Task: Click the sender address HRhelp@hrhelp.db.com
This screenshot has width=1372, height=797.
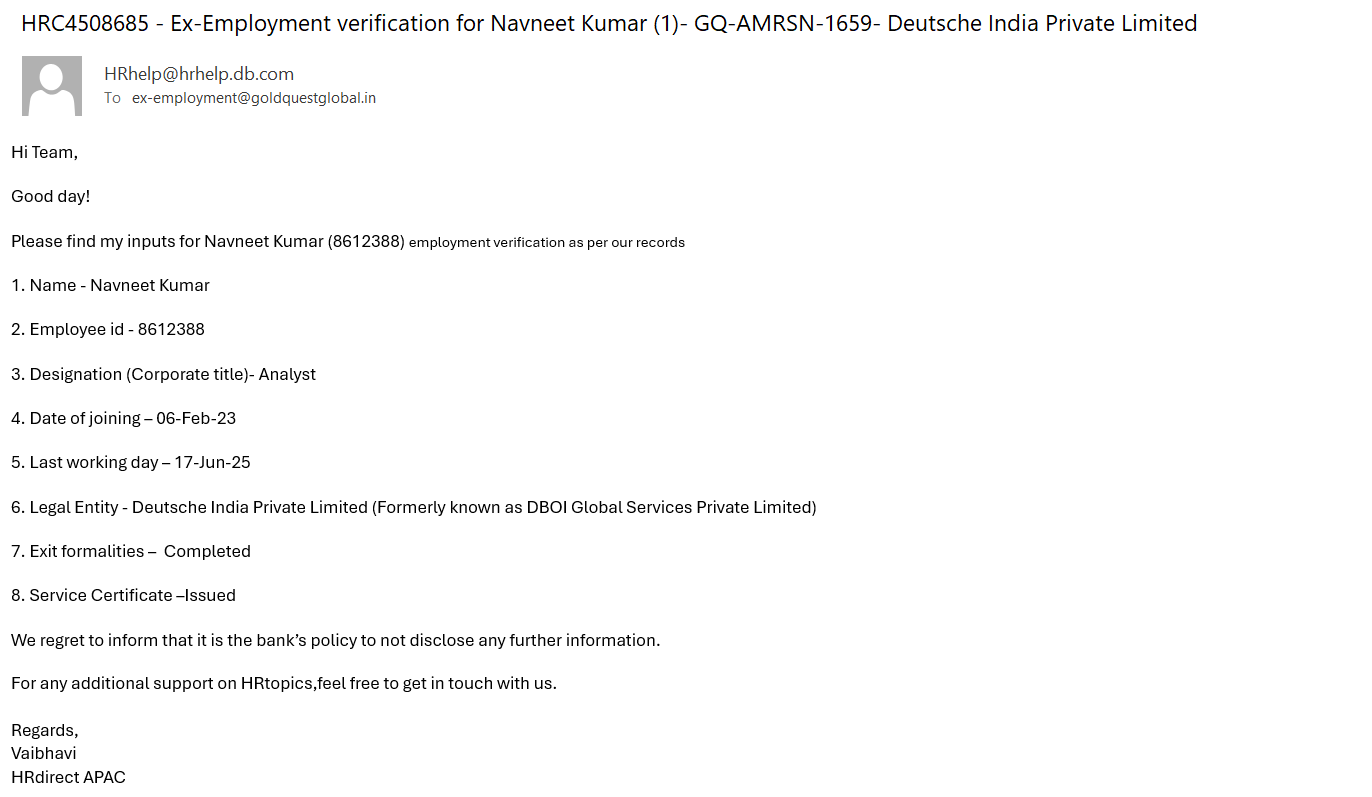Action: pyautogui.click(x=199, y=74)
